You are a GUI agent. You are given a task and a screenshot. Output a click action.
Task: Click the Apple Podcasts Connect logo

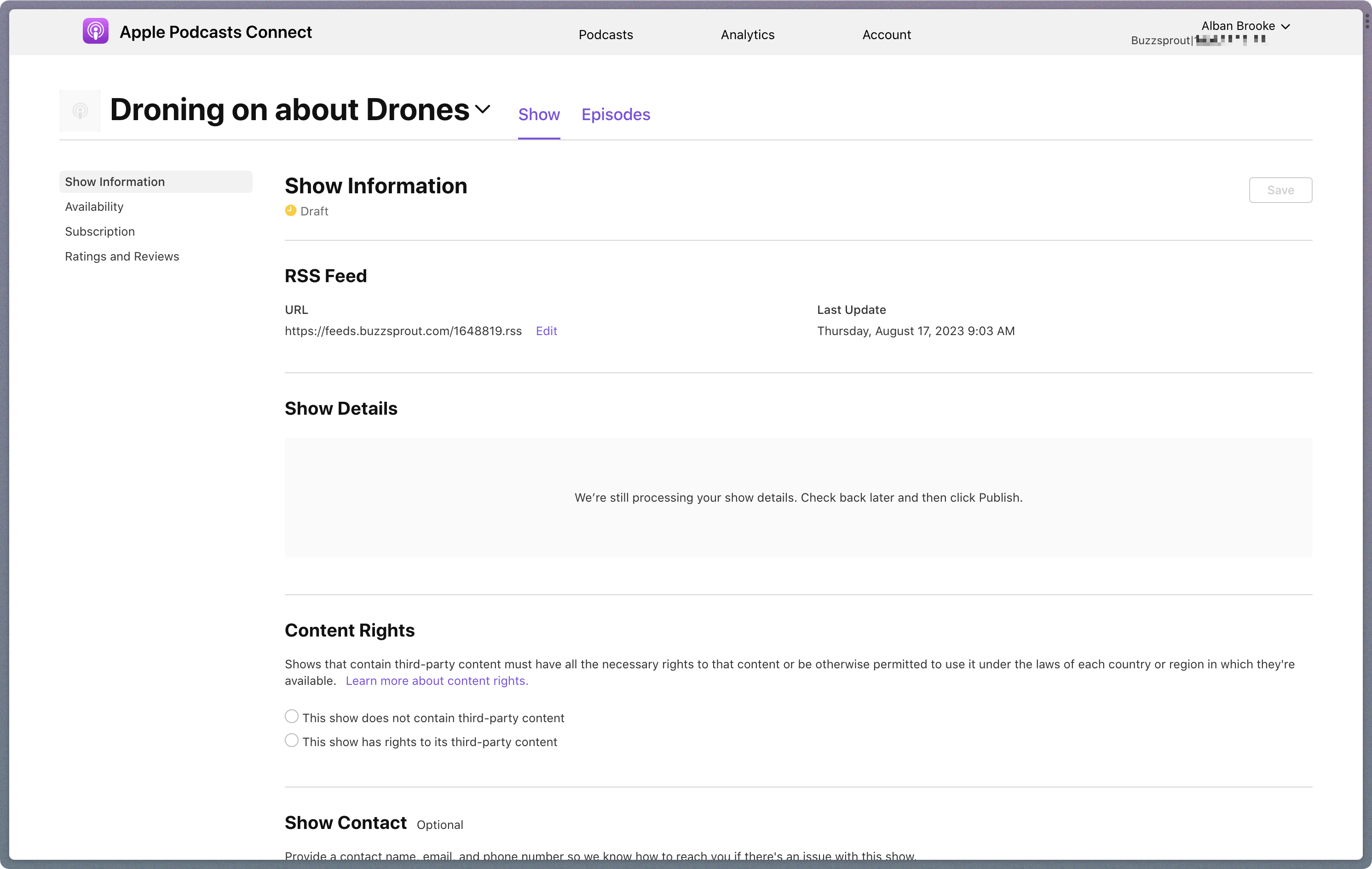(95, 31)
